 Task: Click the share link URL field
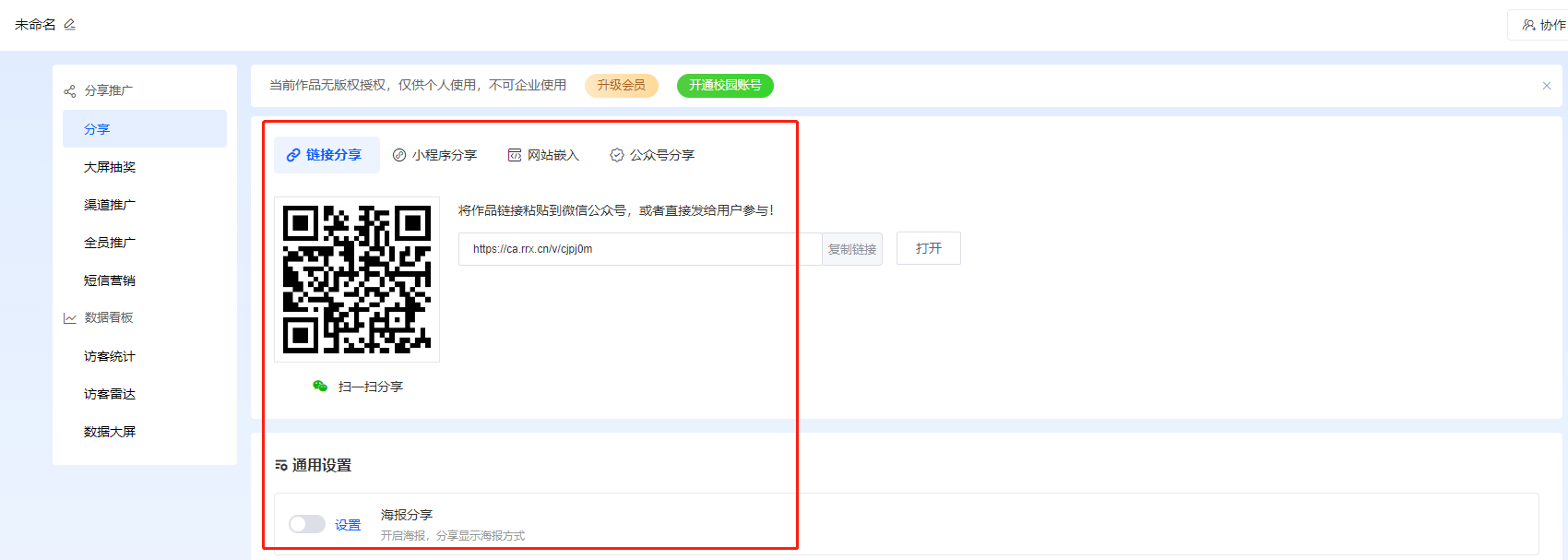click(640, 249)
